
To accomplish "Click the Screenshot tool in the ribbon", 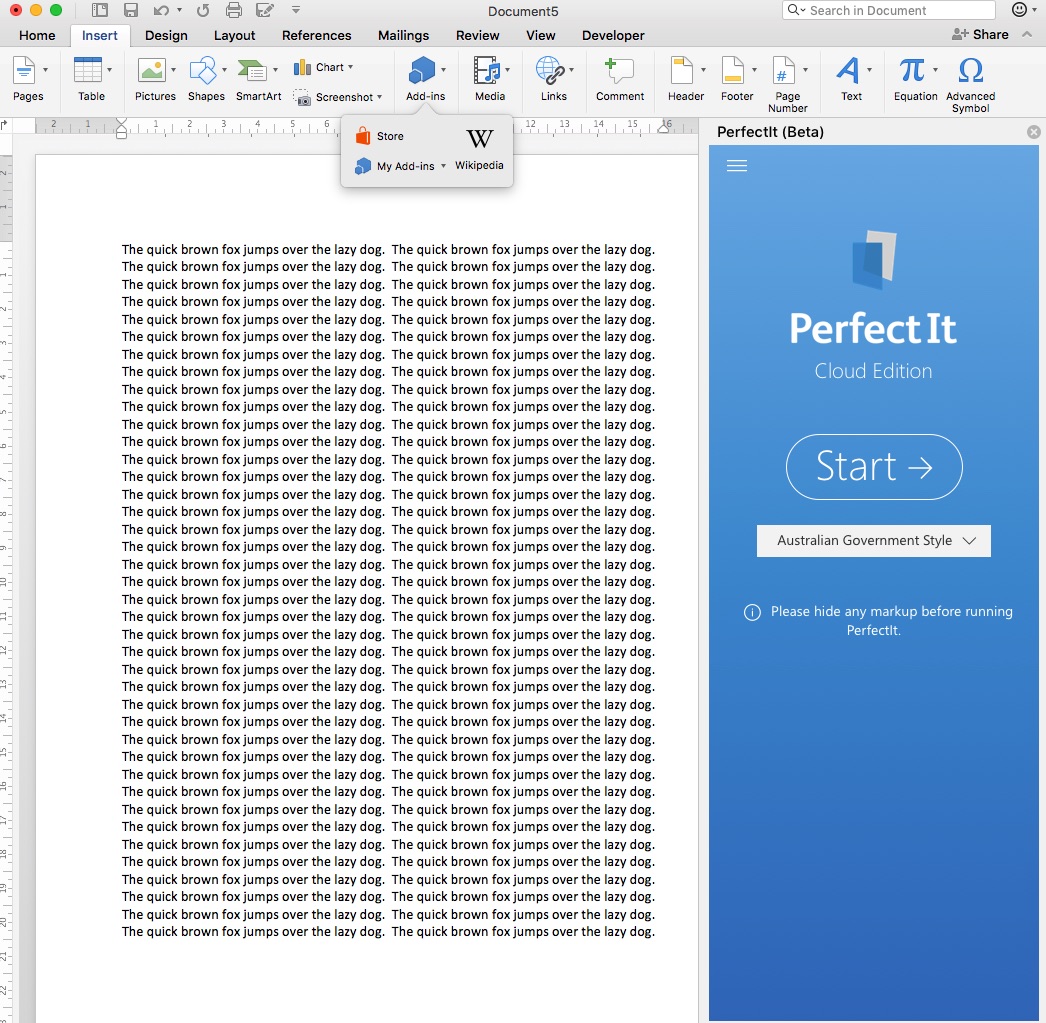I will pyautogui.click(x=338, y=97).
